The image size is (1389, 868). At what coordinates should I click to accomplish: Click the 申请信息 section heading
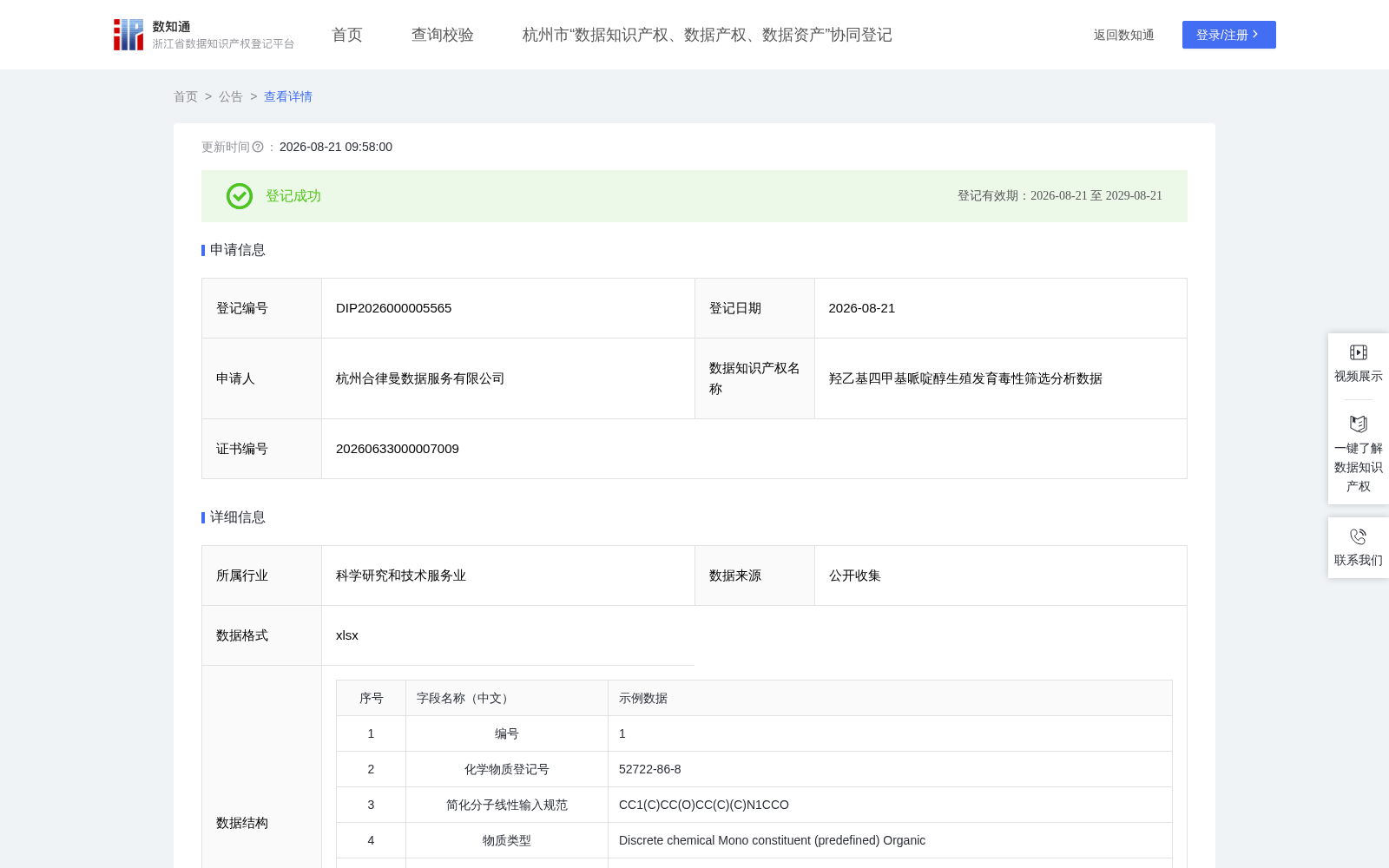coord(238,250)
